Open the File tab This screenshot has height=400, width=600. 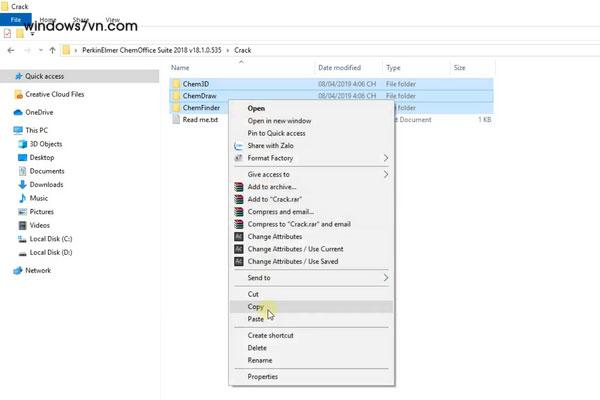tap(17, 19)
